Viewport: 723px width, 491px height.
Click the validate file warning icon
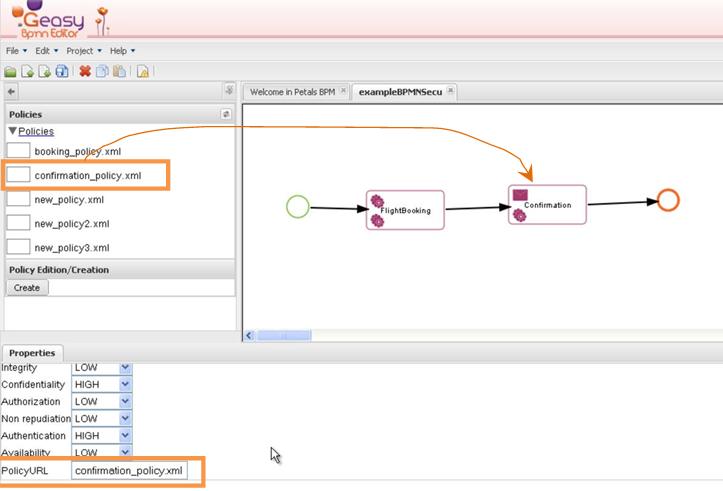[x=142, y=72]
